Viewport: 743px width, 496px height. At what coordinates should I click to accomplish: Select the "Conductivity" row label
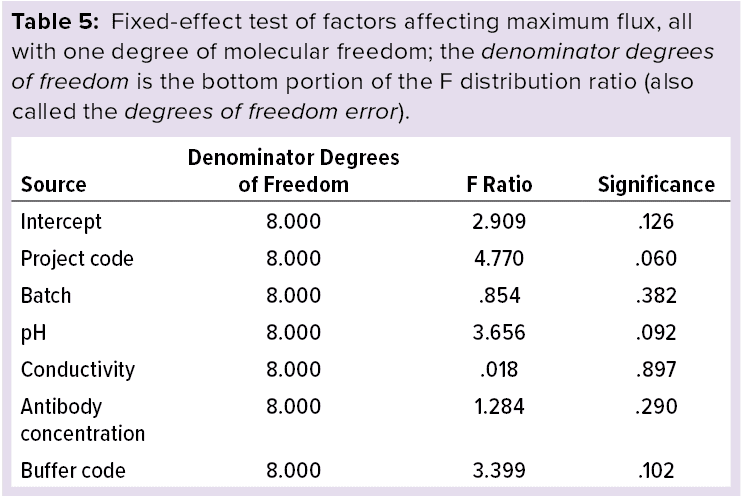coord(78,369)
